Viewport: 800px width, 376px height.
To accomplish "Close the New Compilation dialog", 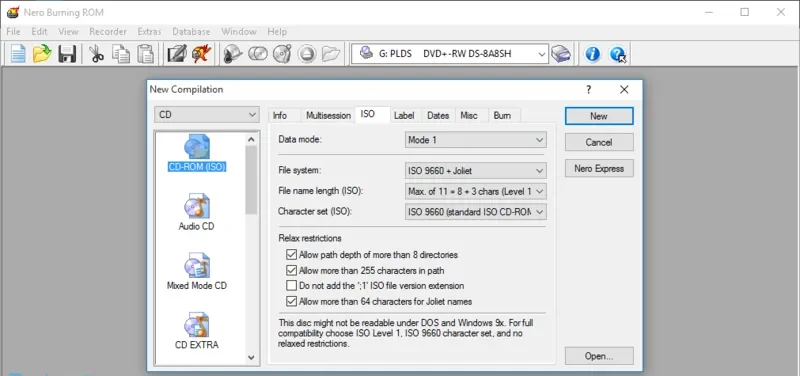I will (x=624, y=90).
